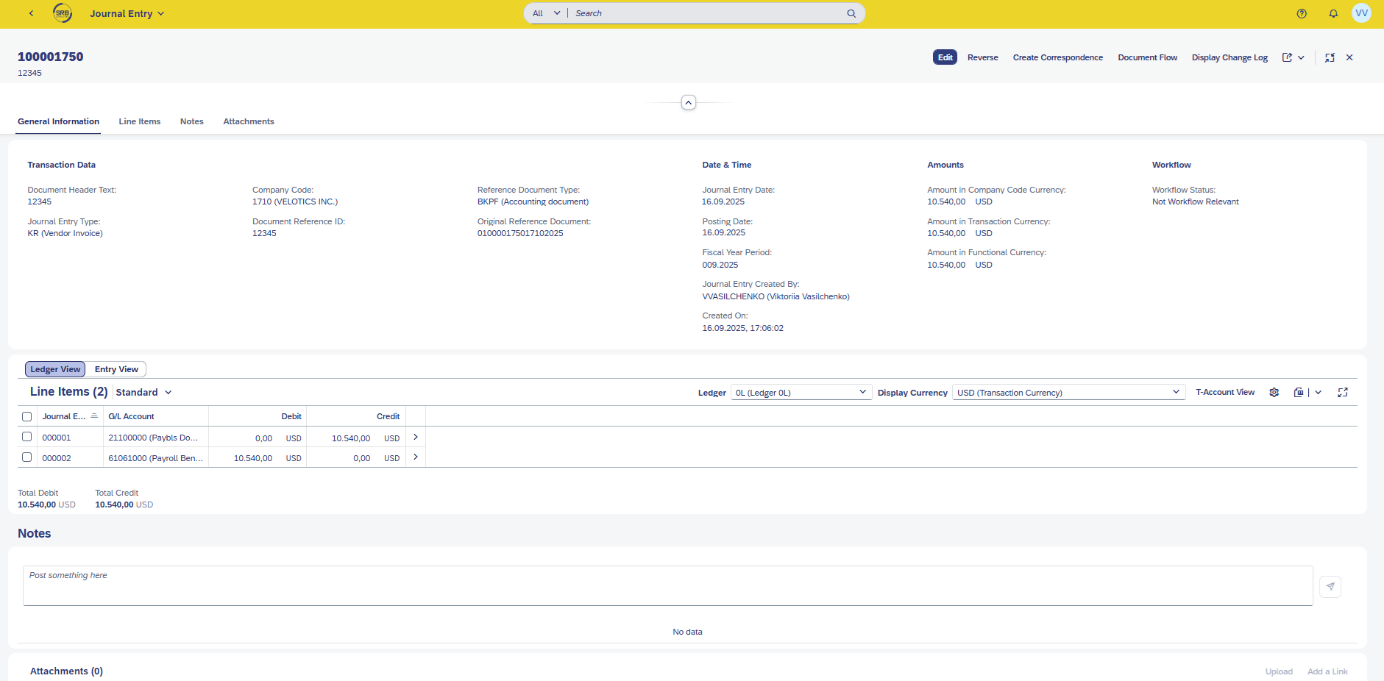Open the help question mark icon

coord(1301,14)
